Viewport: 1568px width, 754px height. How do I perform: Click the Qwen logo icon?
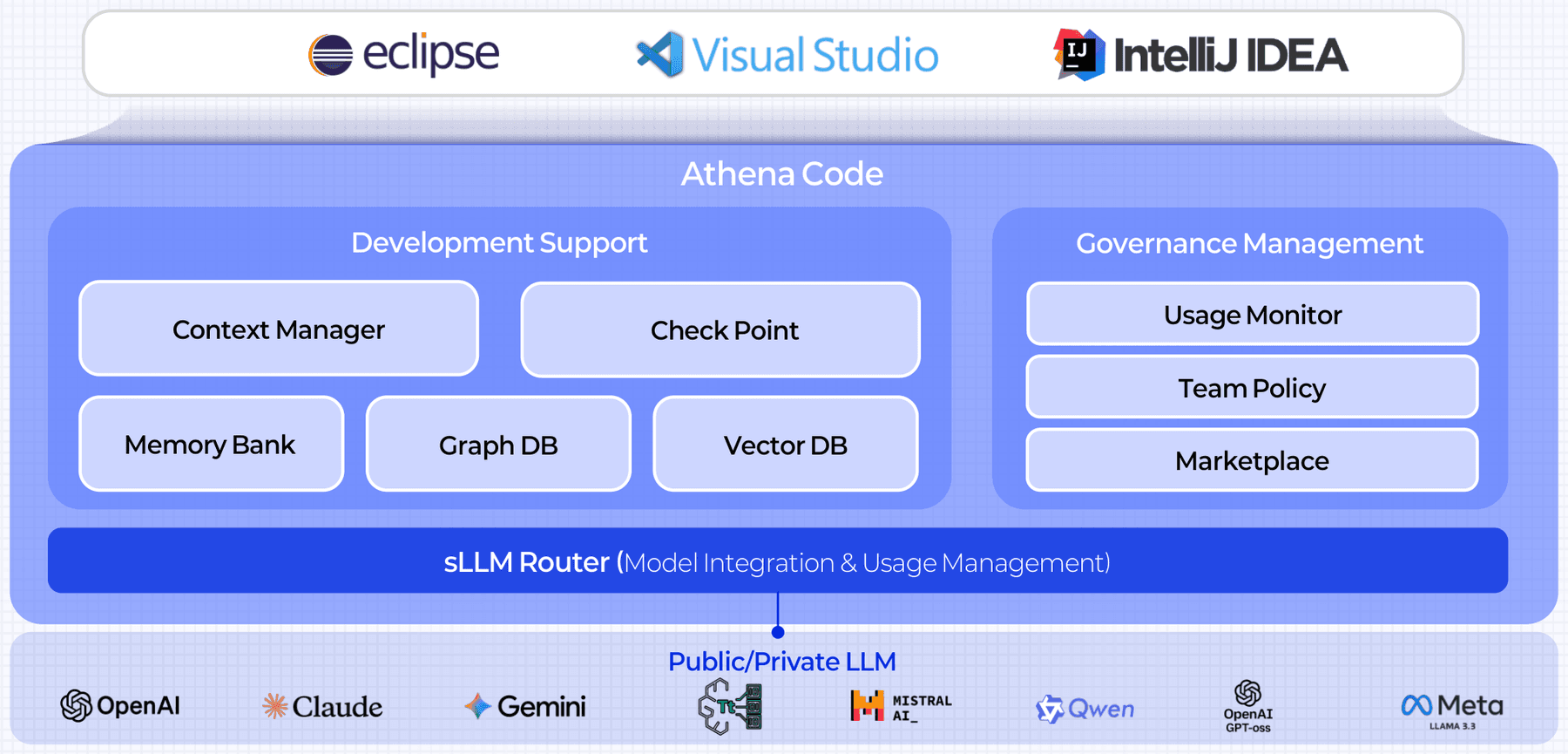tap(1050, 710)
